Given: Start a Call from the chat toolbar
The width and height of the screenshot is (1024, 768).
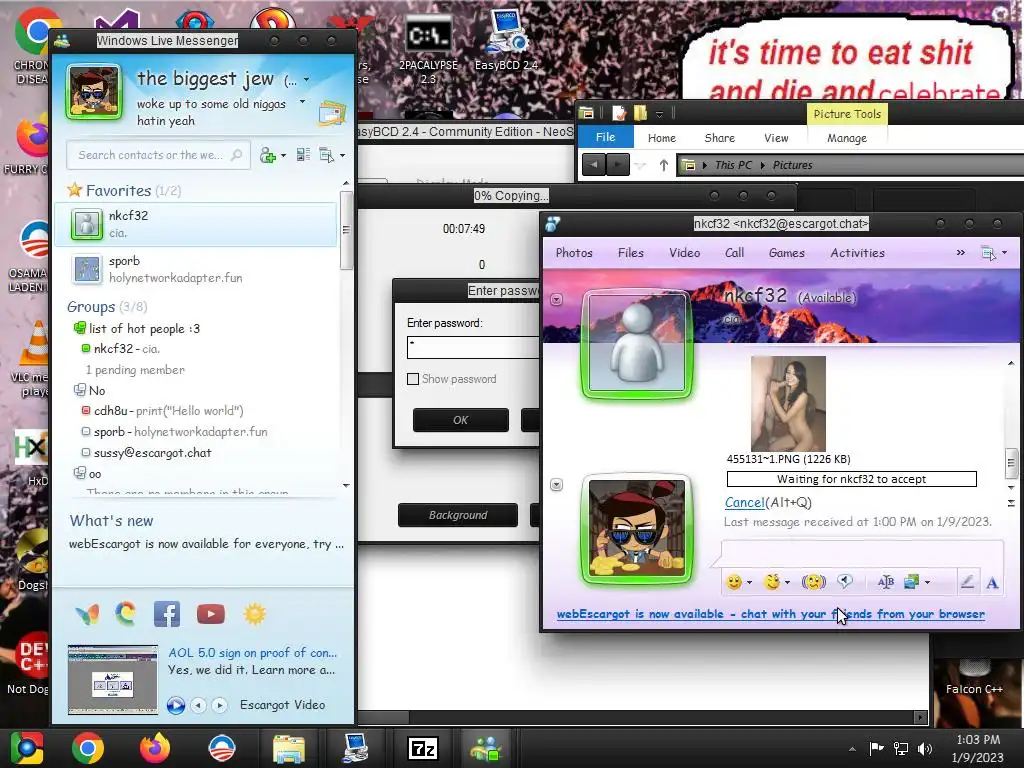Looking at the screenshot, I should 734,253.
